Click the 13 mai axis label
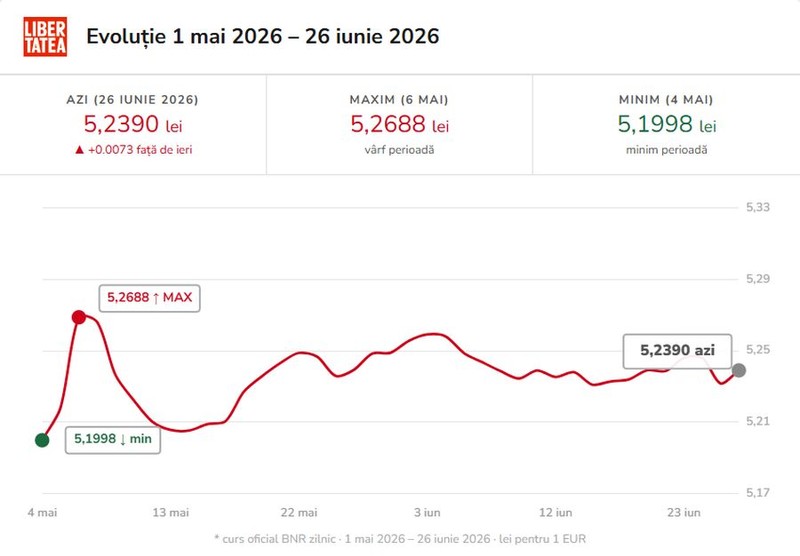Viewport: 800px width, 556px height. click(x=170, y=512)
